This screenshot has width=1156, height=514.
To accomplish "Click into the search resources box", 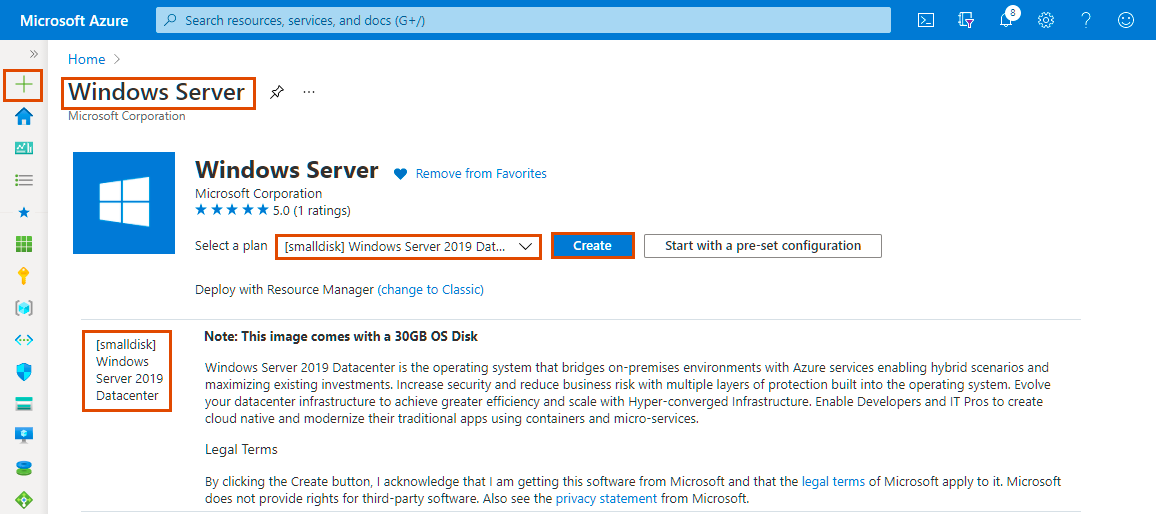I will coord(523,21).
